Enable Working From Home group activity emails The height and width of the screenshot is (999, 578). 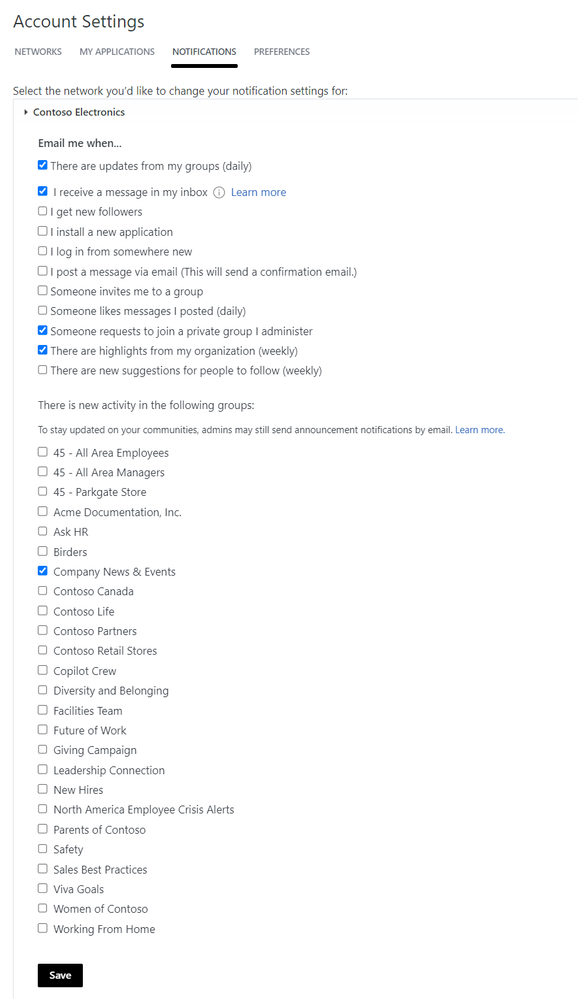pyautogui.click(x=42, y=928)
